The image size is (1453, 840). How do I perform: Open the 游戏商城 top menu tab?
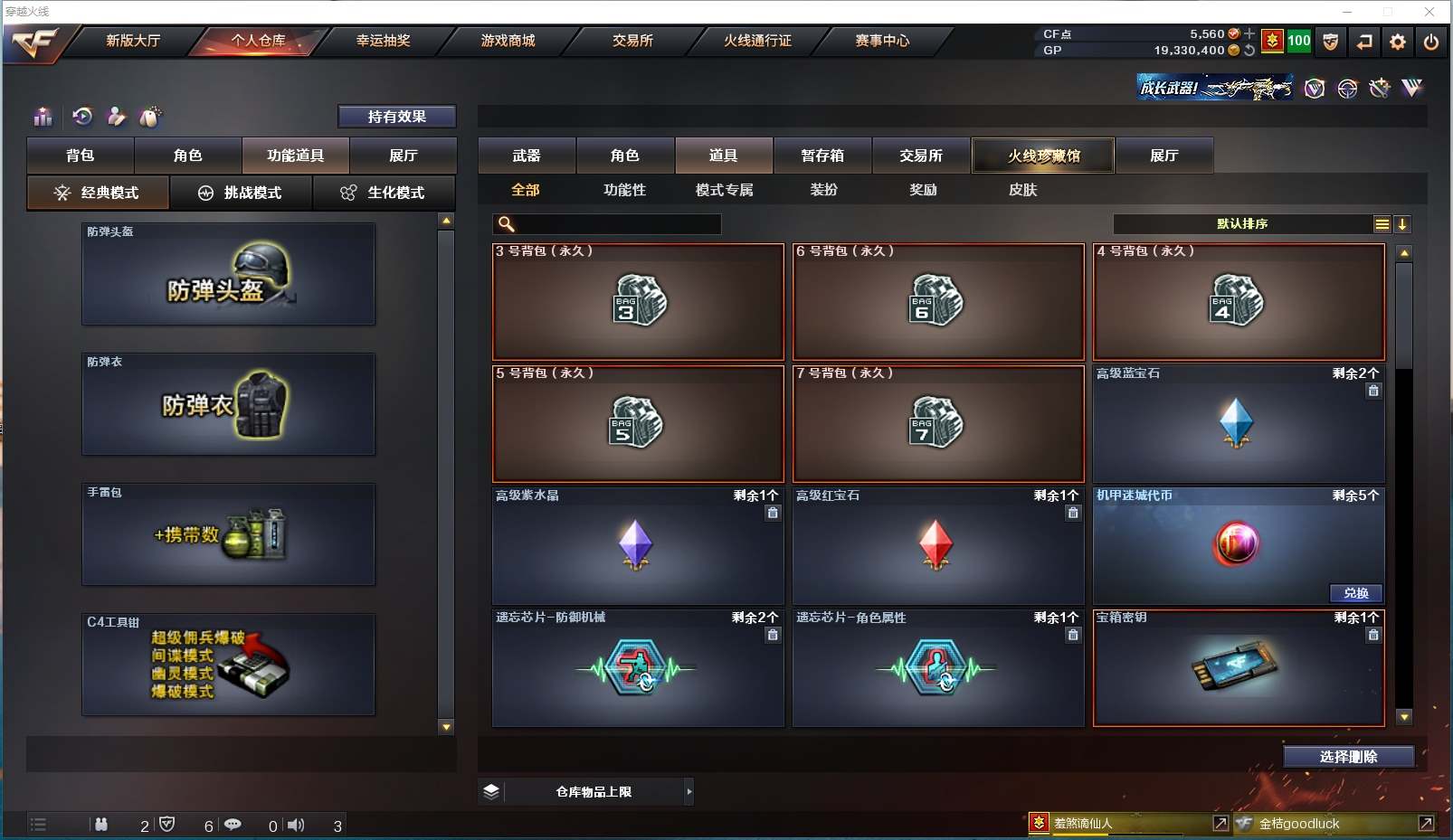tap(508, 41)
